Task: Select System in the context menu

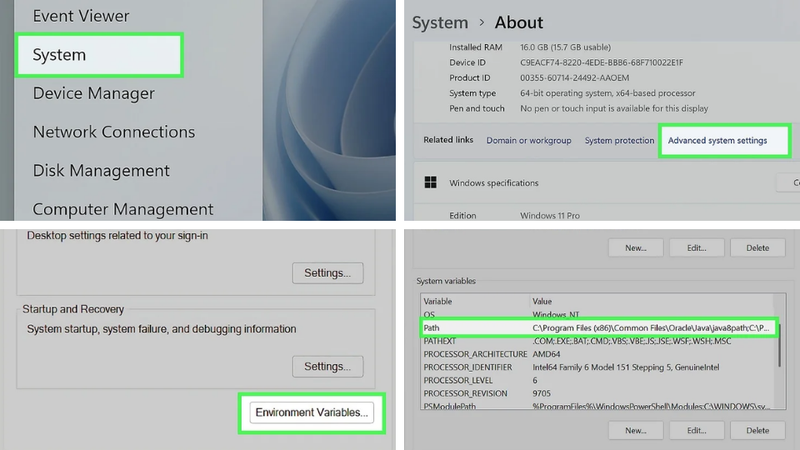Action: pyautogui.click(x=99, y=55)
